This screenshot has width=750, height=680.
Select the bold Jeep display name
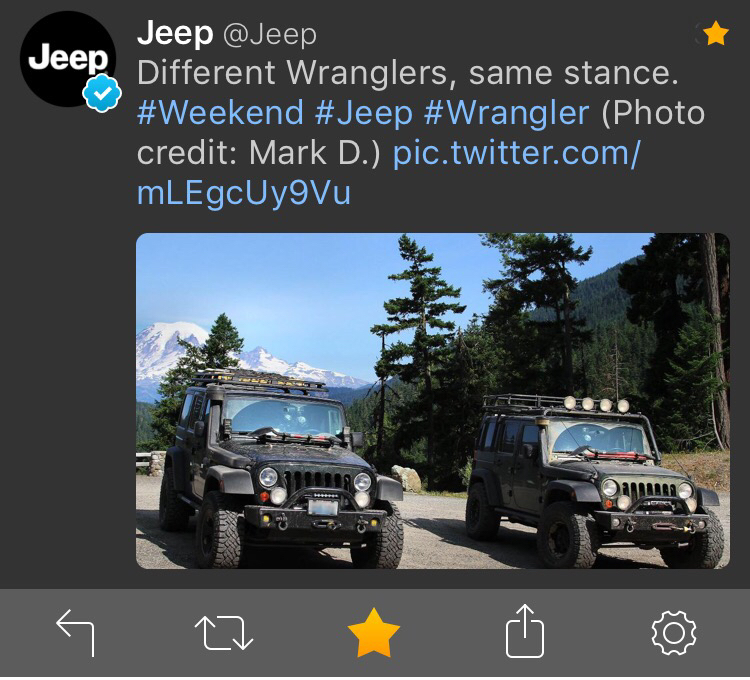tap(175, 33)
